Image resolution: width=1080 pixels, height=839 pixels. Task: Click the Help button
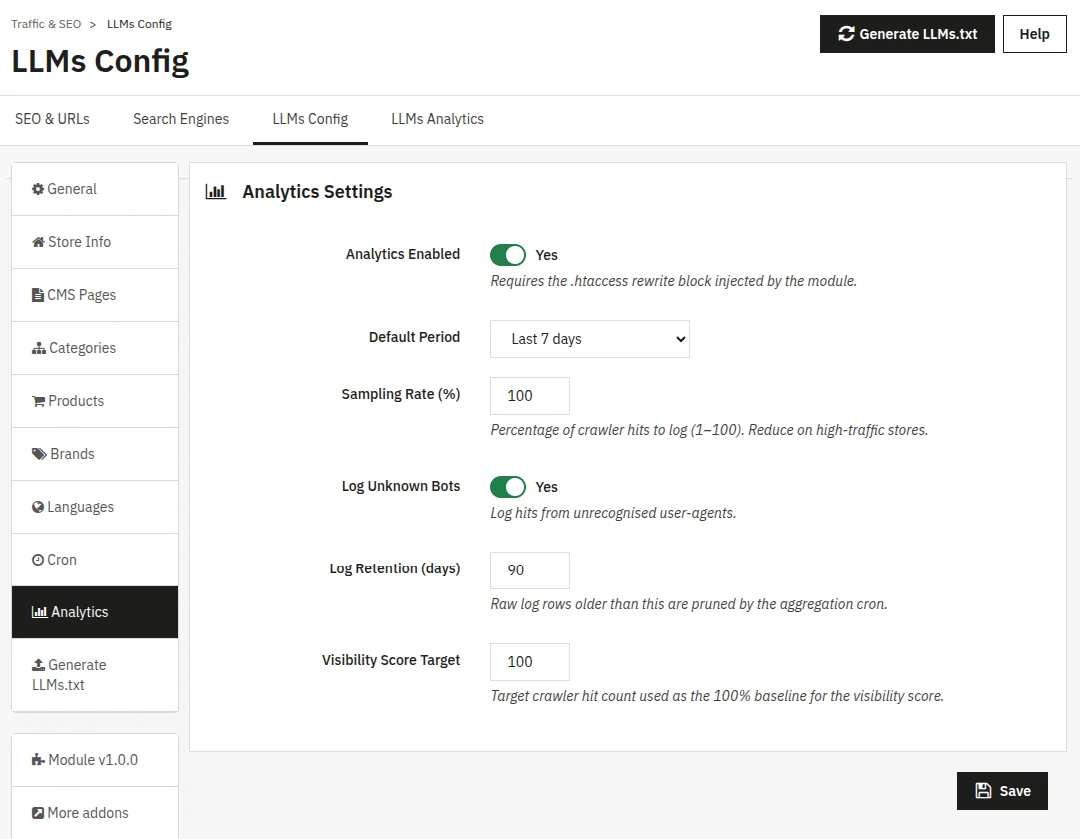tap(1035, 34)
